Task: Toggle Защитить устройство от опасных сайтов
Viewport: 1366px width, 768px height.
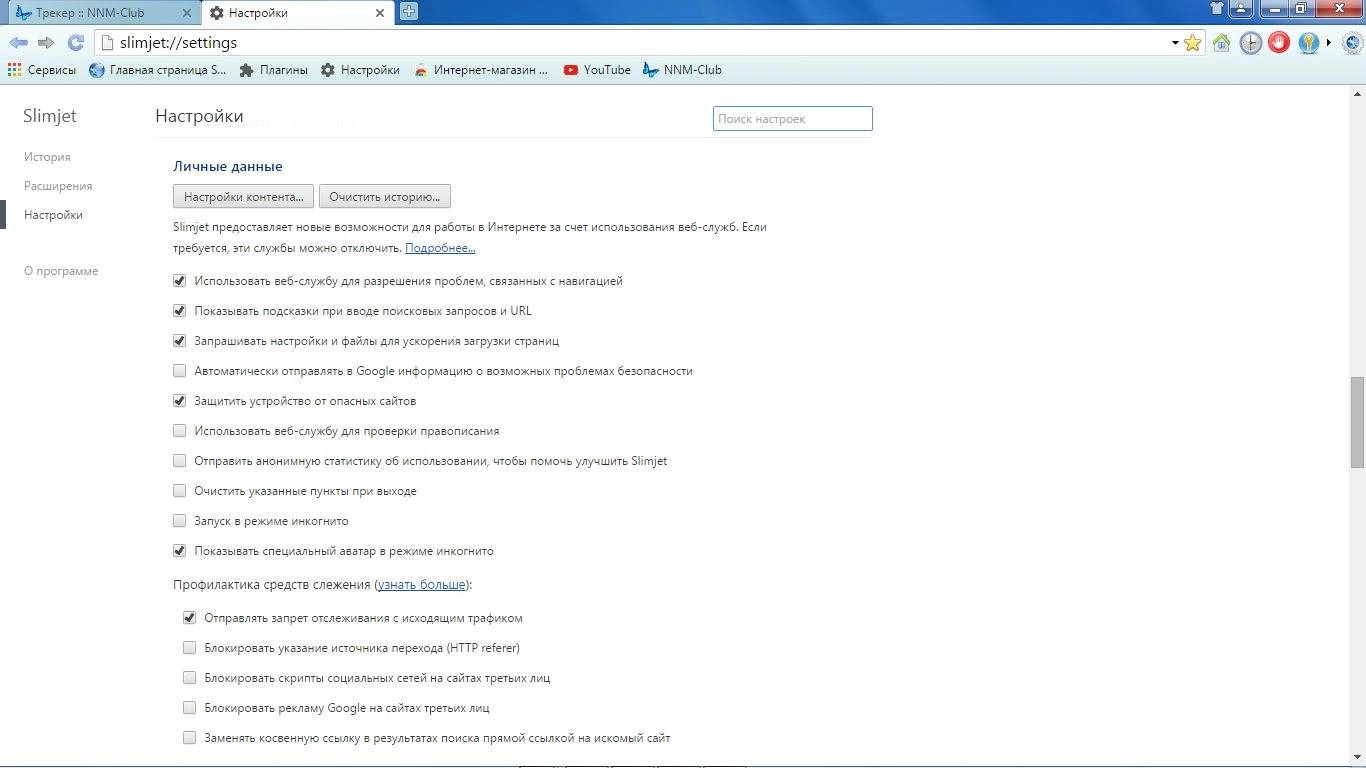Action: [x=180, y=401]
